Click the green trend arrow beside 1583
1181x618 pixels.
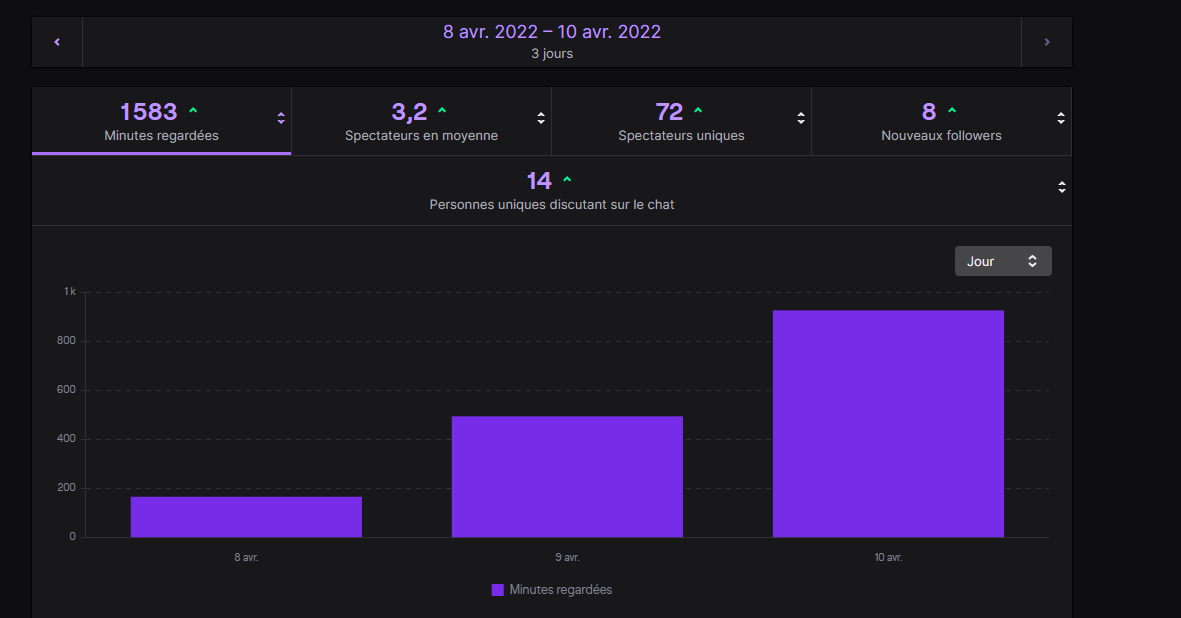(193, 111)
